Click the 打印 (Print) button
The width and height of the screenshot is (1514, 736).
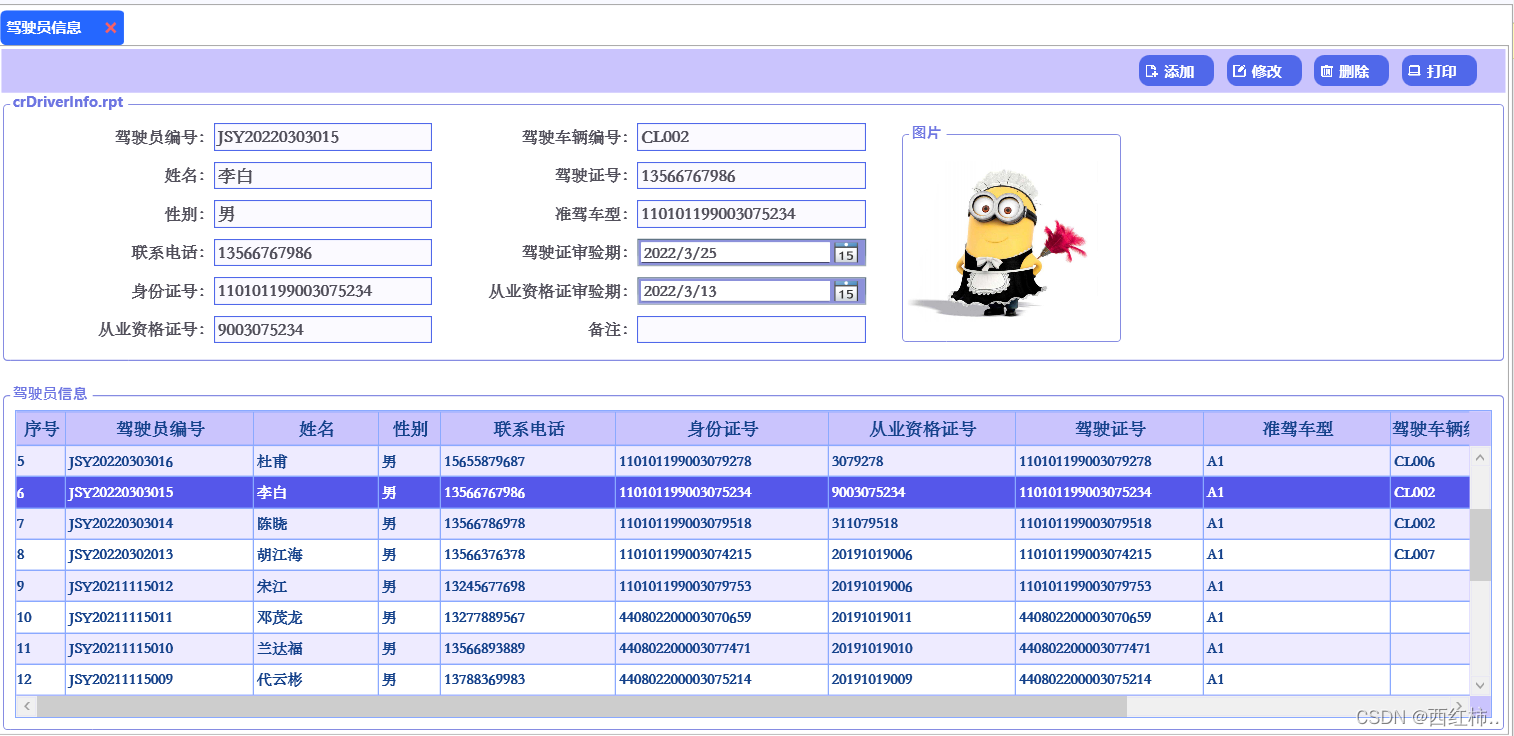[1439, 71]
